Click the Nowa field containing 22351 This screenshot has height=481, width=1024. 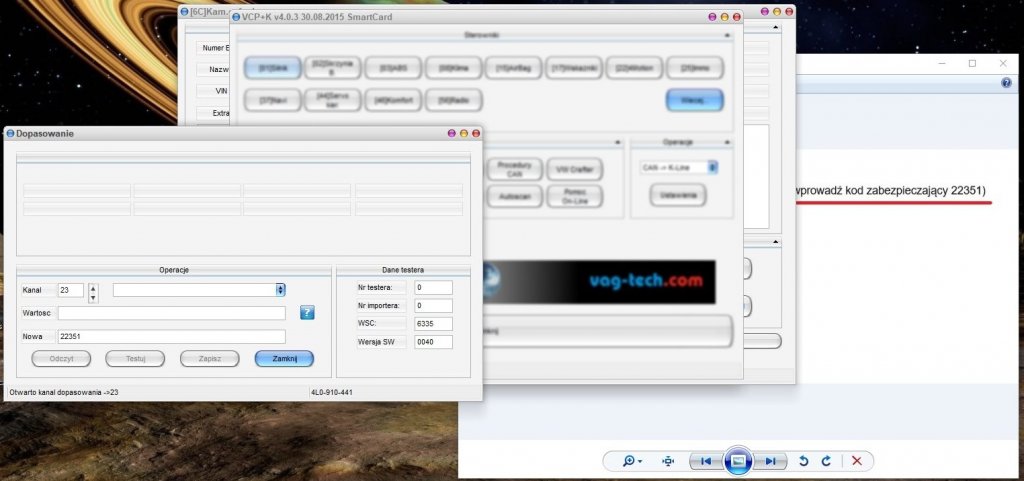click(172, 337)
